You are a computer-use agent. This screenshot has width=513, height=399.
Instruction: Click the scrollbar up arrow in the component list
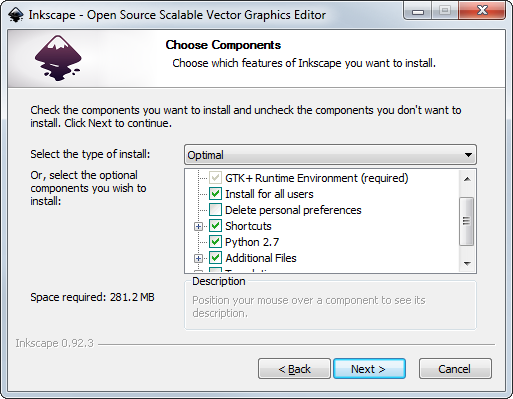(467, 179)
